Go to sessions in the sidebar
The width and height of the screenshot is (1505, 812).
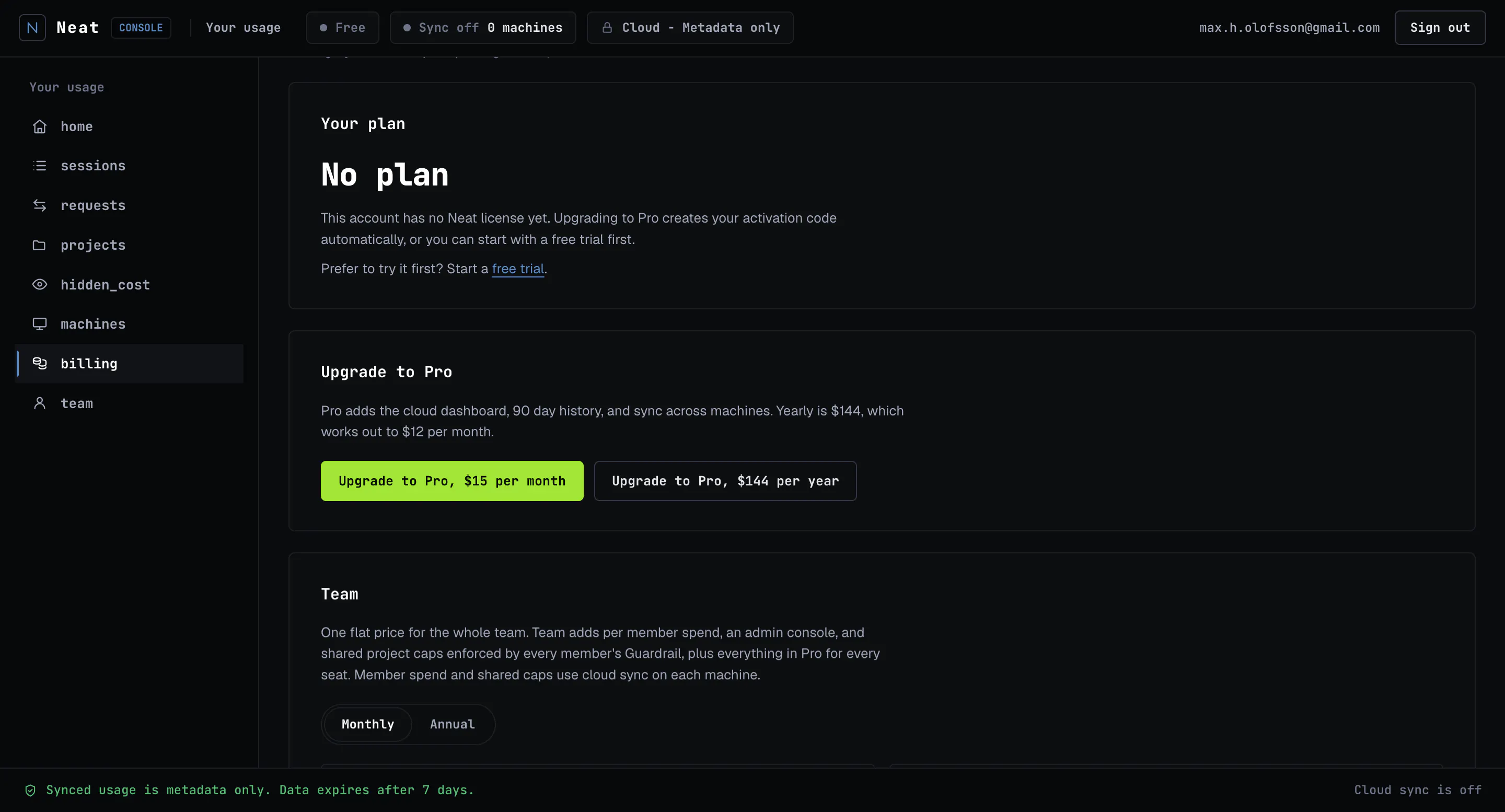129,166
